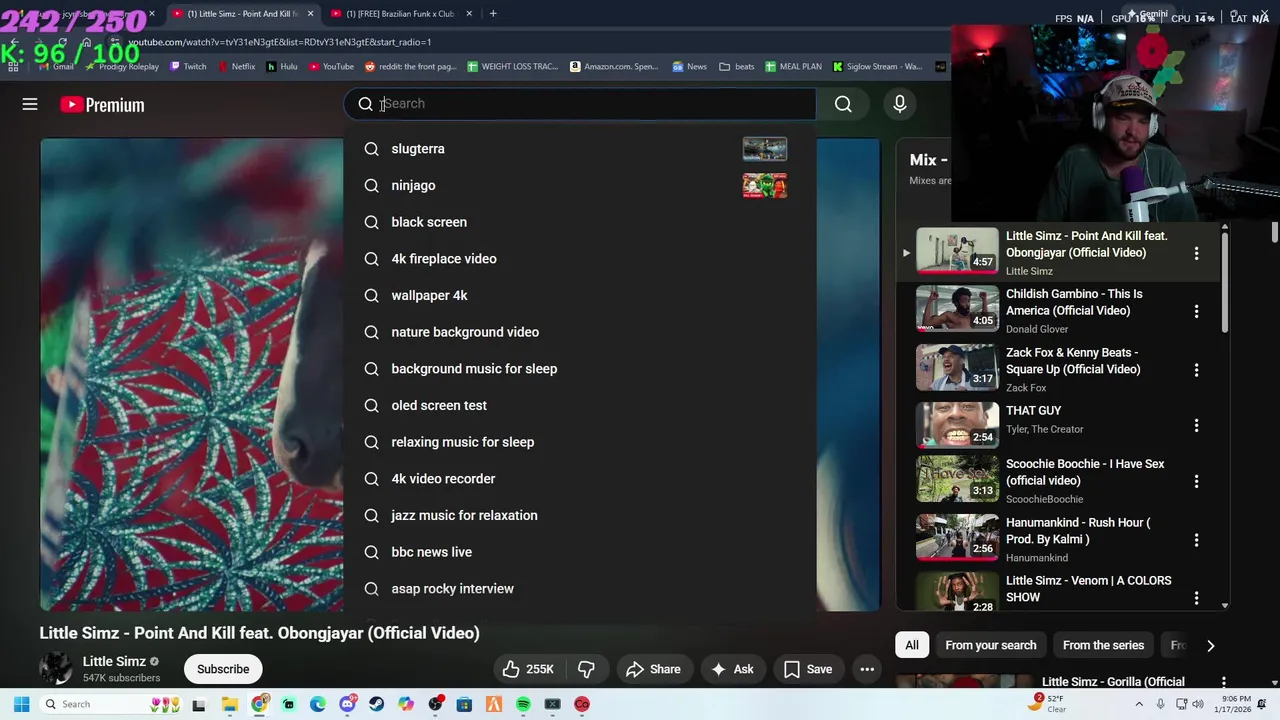Select the 'From your search' chip
This screenshot has height=720, width=1280.
pos(991,645)
